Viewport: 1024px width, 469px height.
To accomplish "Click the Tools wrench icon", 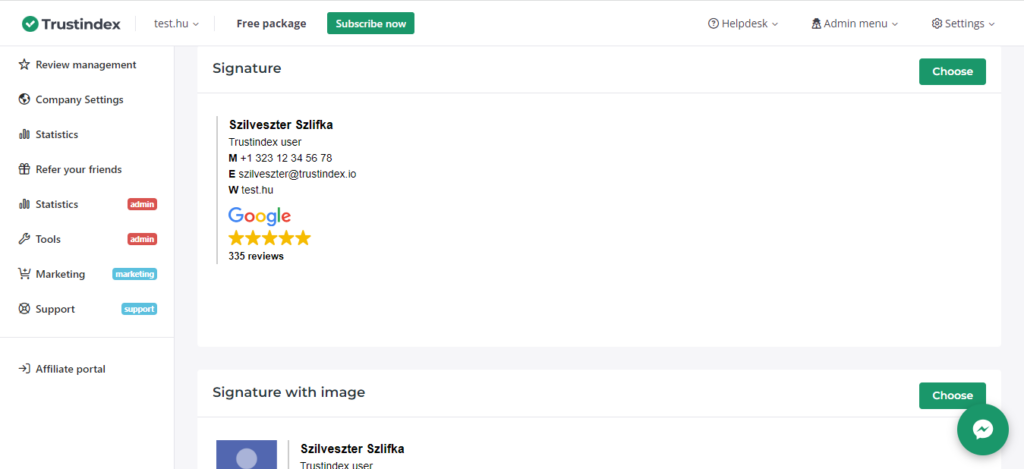I will pyautogui.click(x=24, y=240).
